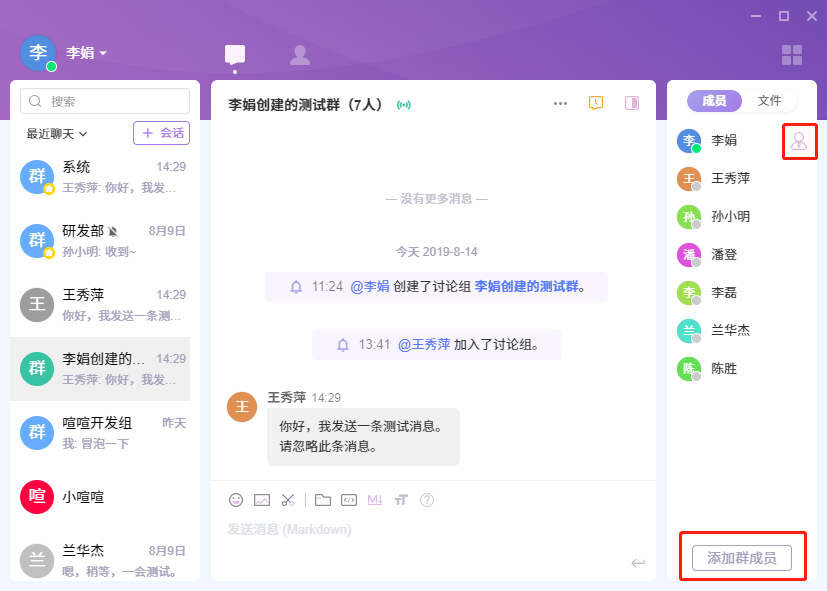827x591 pixels.
Task: Click the send image icon
Action: click(262, 499)
